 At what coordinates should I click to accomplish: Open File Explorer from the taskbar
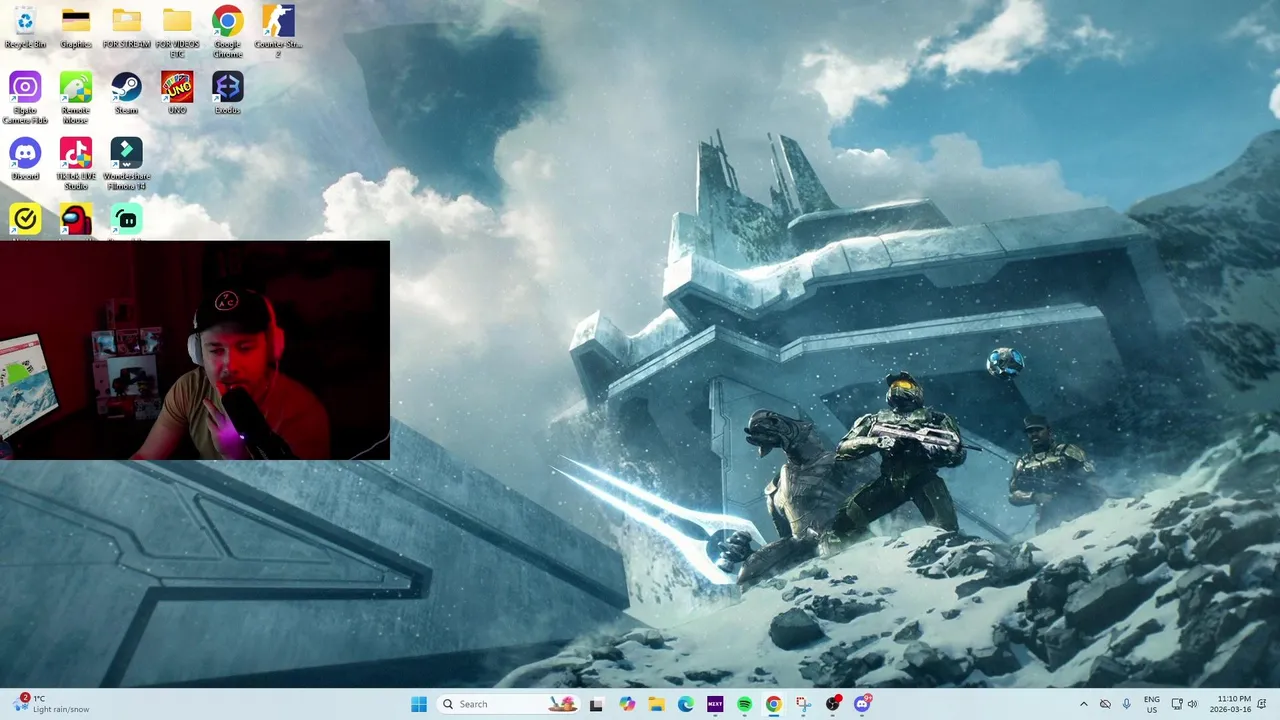point(656,704)
